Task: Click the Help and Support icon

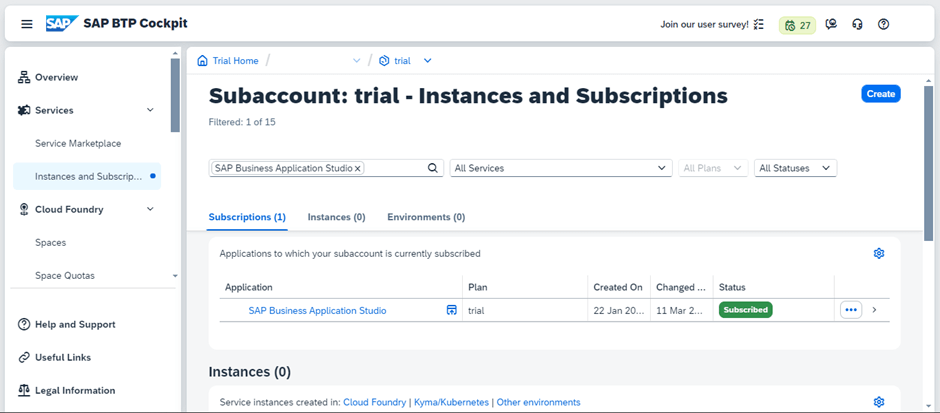Action: (24, 324)
